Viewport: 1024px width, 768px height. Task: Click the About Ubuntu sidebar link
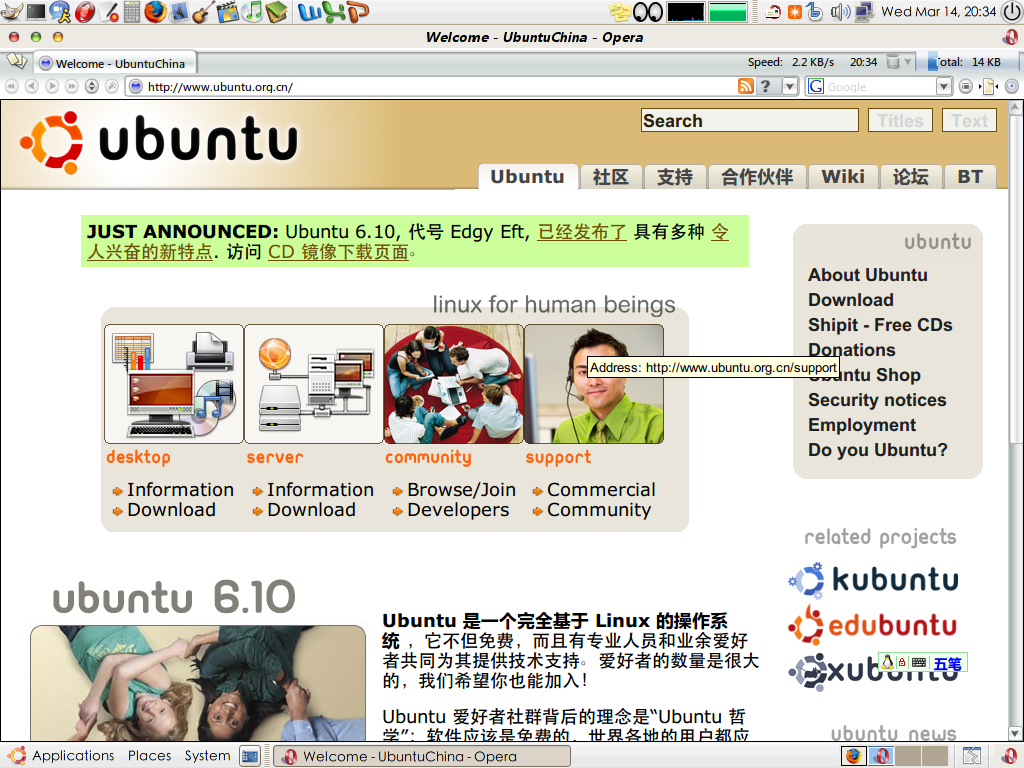point(867,275)
